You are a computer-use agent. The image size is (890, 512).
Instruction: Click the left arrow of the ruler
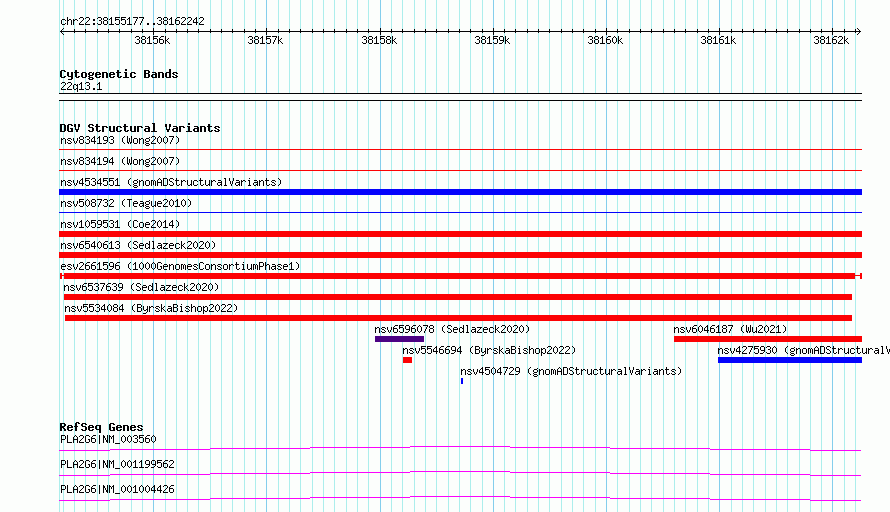pyautogui.click(x=62, y=31)
